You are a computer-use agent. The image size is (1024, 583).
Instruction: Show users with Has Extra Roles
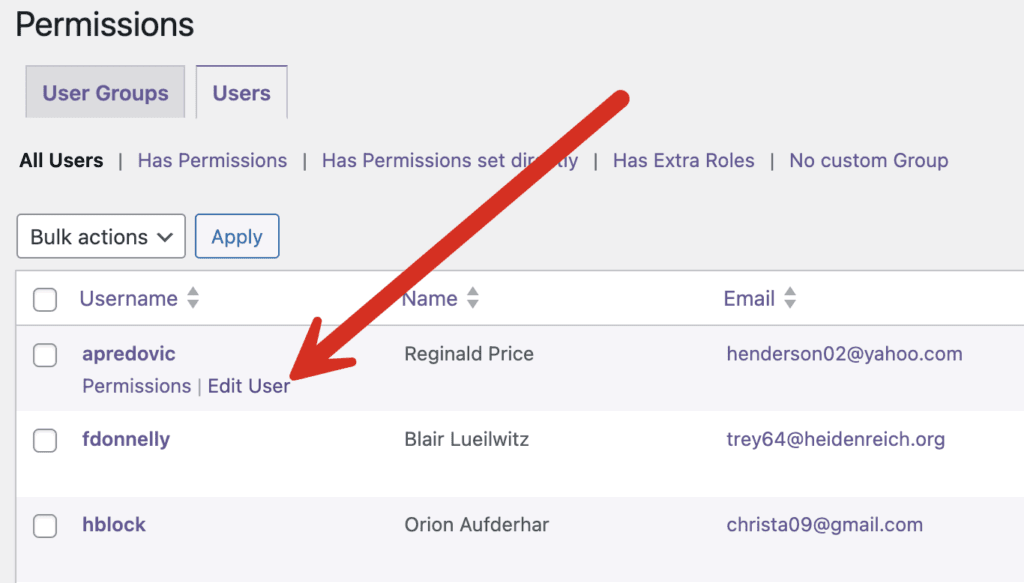pyautogui.click(x=684, y=160)
